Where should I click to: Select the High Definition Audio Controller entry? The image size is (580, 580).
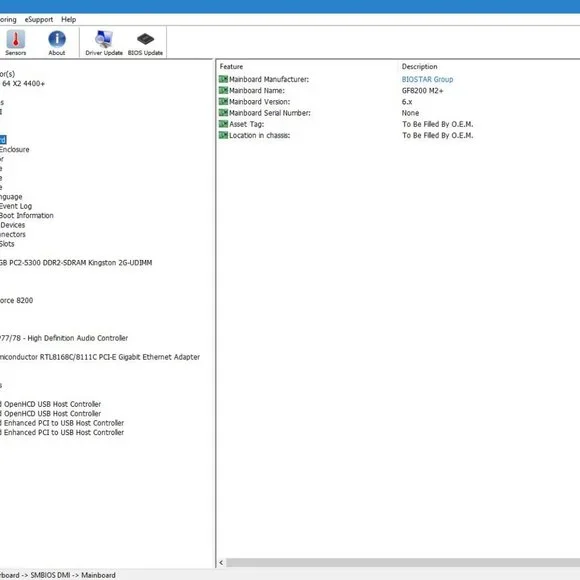tap(64, 338)
